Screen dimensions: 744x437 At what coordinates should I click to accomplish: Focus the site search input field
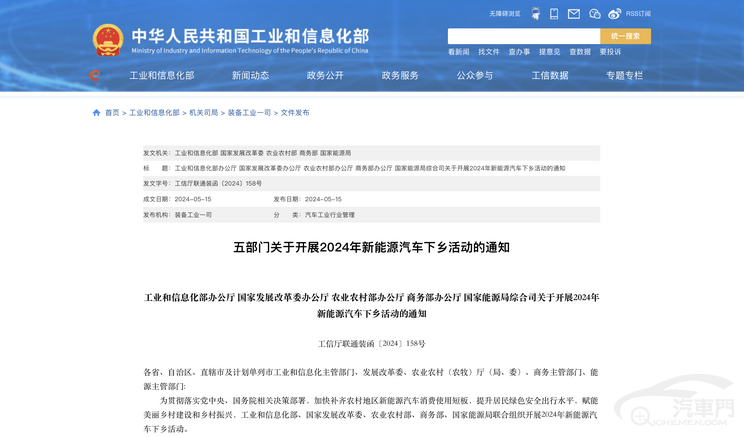point(524,36)
